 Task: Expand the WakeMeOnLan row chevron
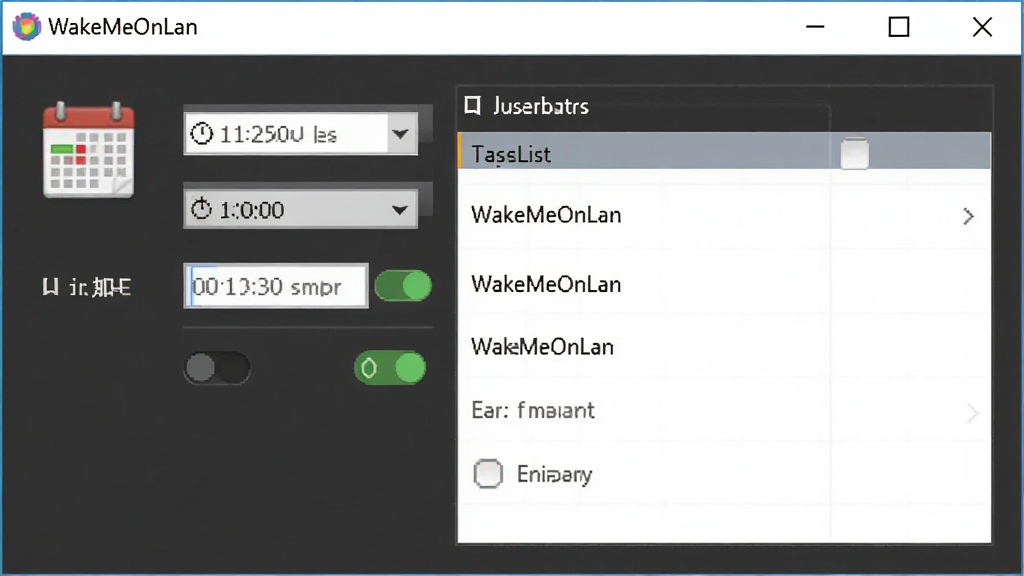pos(968,216)
